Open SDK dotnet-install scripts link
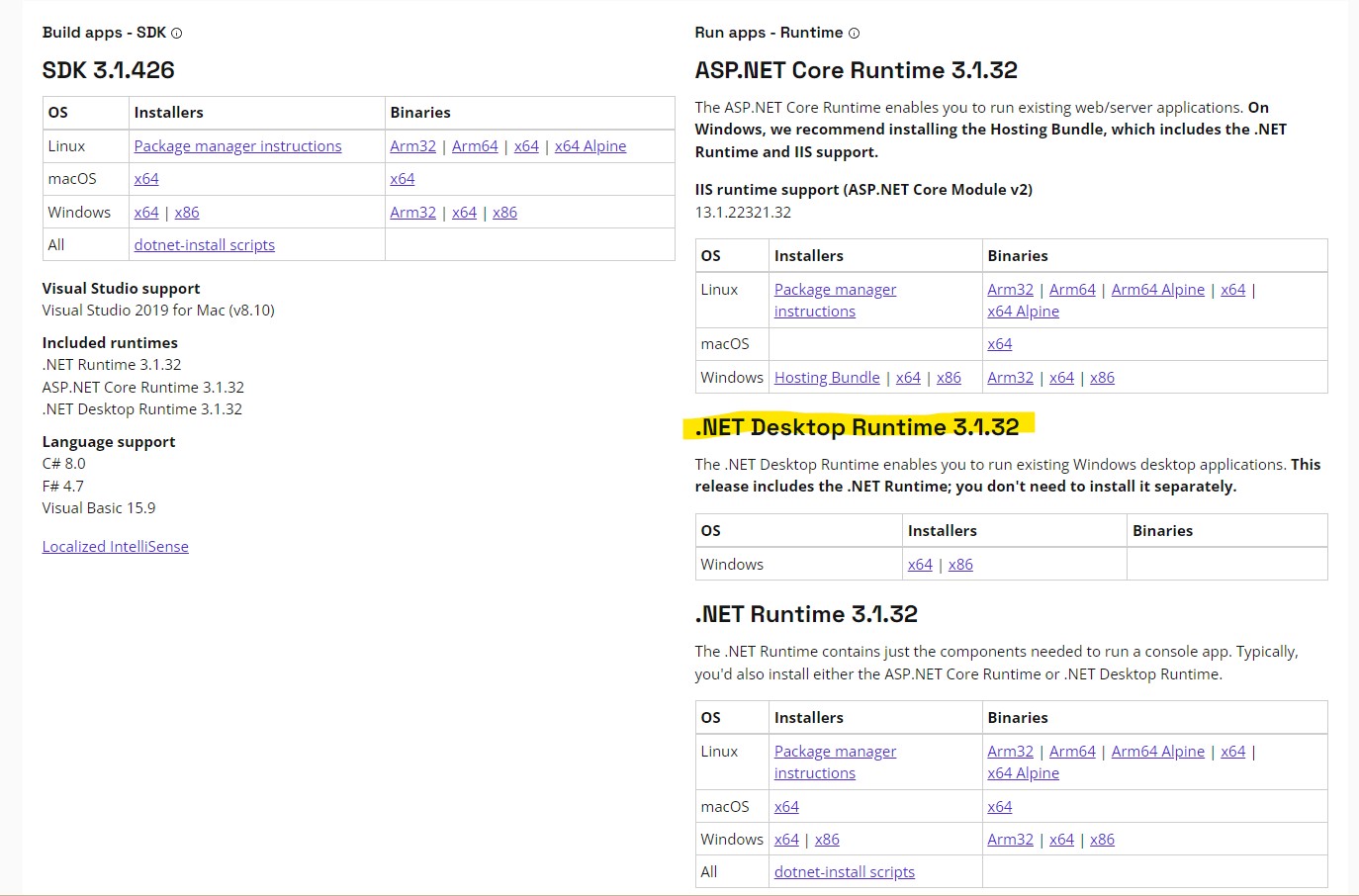 [204, 245]
